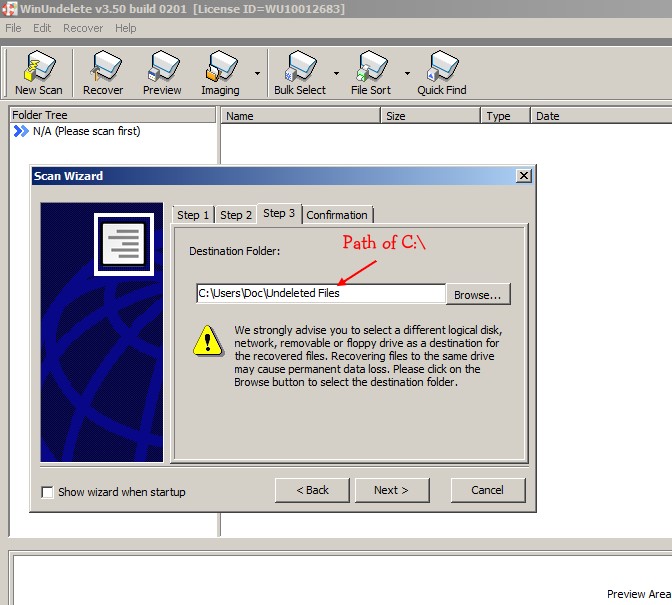Go to the Confirmation tab
Screen dimensions: 672x605
click(x=337, y=215)
